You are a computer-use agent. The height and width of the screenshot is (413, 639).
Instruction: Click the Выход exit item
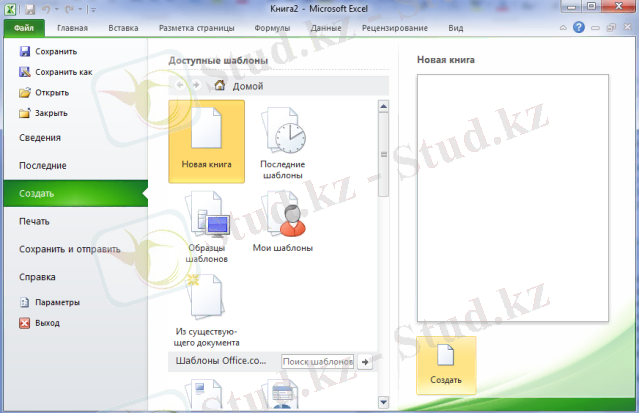(x=47, y=323)
